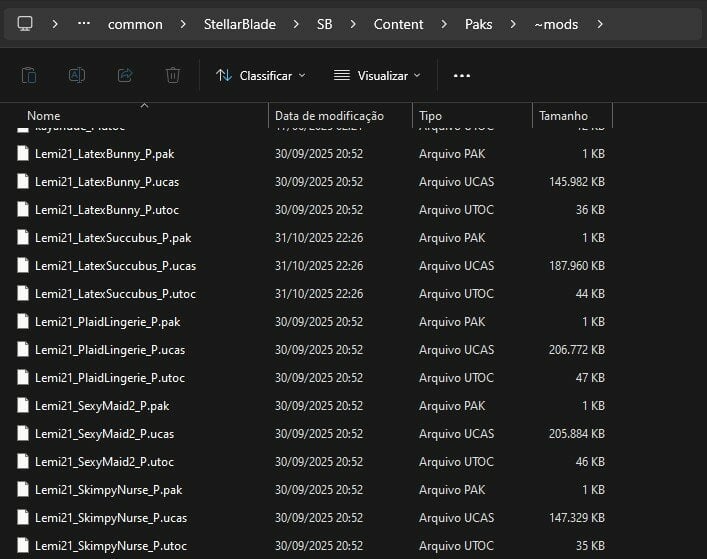Click date 31/10/2025 22:26 of LatexSuccubus_P.pak
Image resolution: width=707 pixels, height=559 pixels.
pyautogui.click(x=319, y=238)
